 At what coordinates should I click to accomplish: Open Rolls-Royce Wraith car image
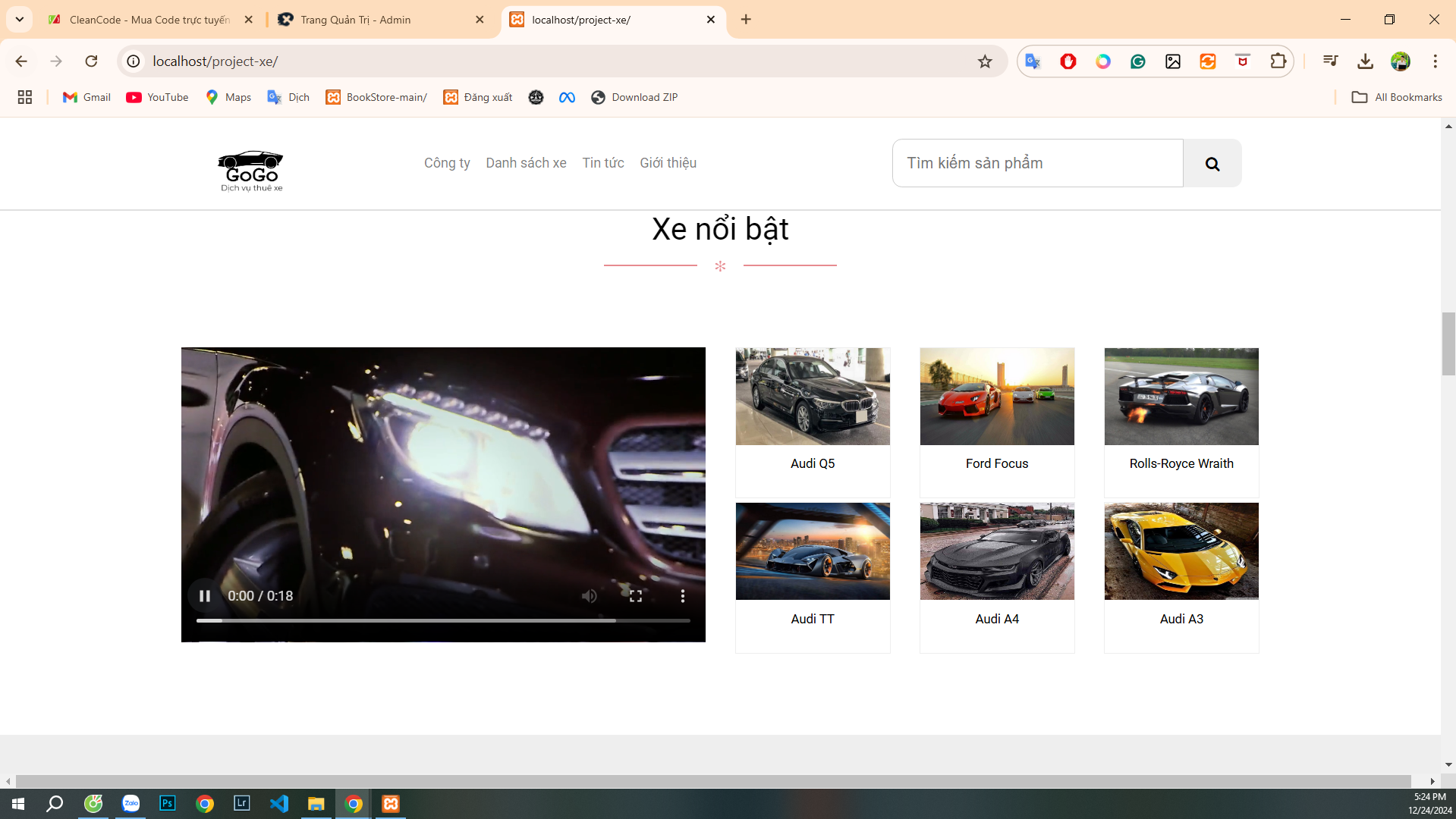pos(1181,397)
